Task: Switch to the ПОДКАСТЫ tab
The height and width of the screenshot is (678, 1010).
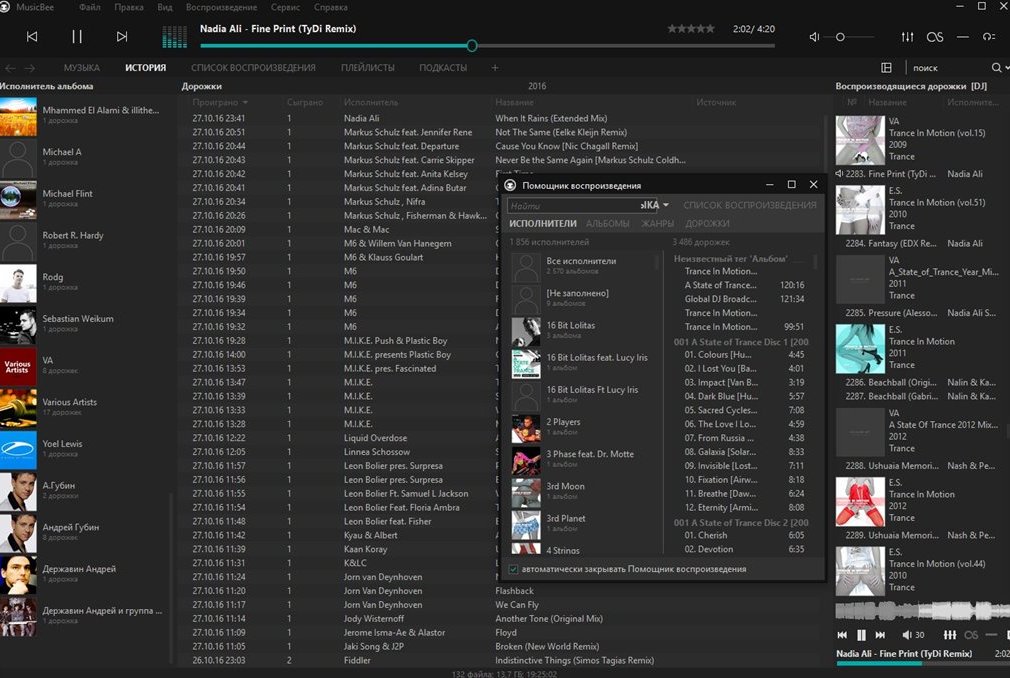Action: tap(443, 68)
